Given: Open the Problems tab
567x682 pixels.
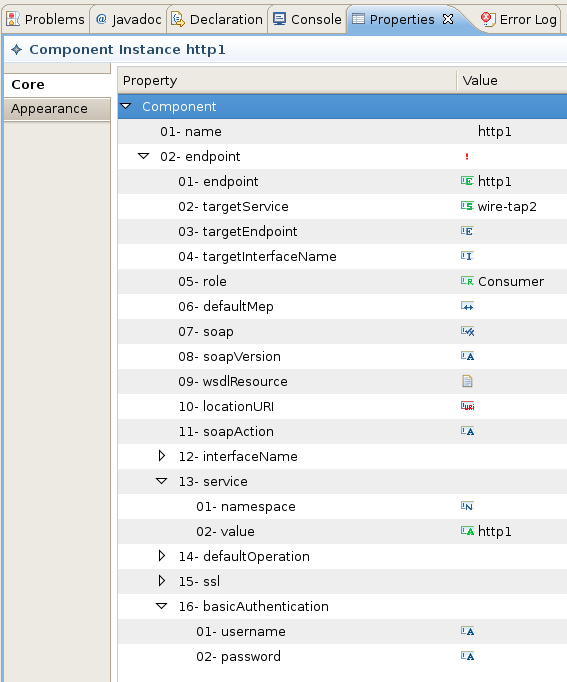Looking at the screenshot, I should point(46,19).
